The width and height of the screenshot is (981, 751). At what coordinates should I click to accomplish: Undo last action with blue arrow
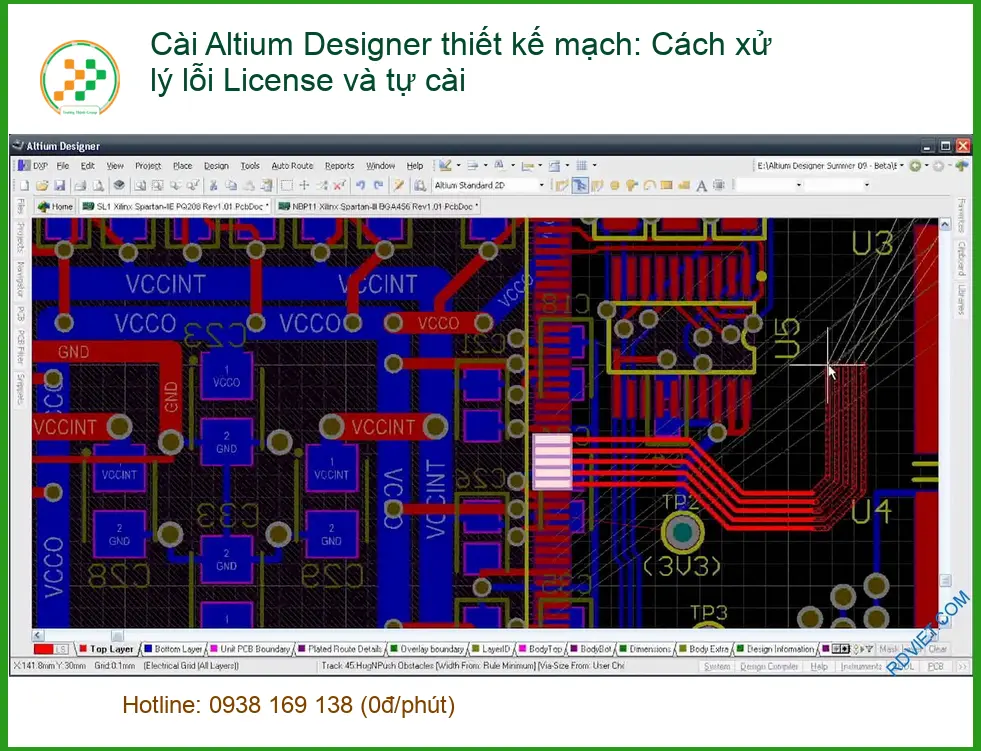point(360,185)
